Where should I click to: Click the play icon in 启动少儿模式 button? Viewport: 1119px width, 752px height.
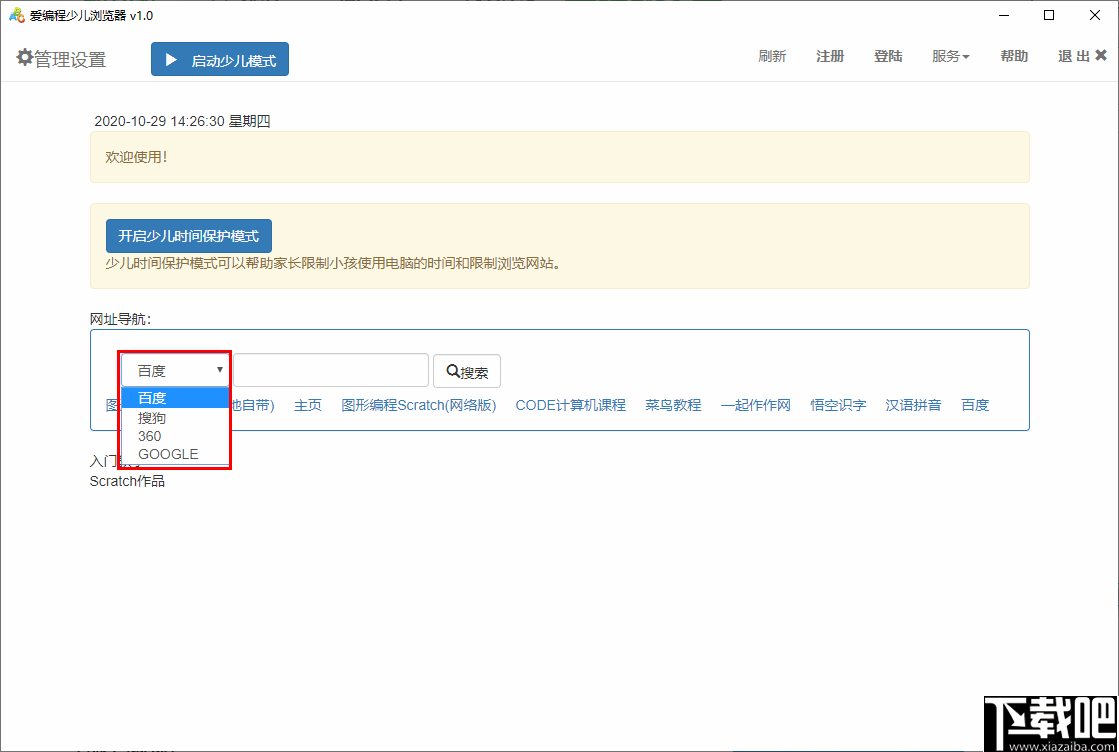point(171,60)
